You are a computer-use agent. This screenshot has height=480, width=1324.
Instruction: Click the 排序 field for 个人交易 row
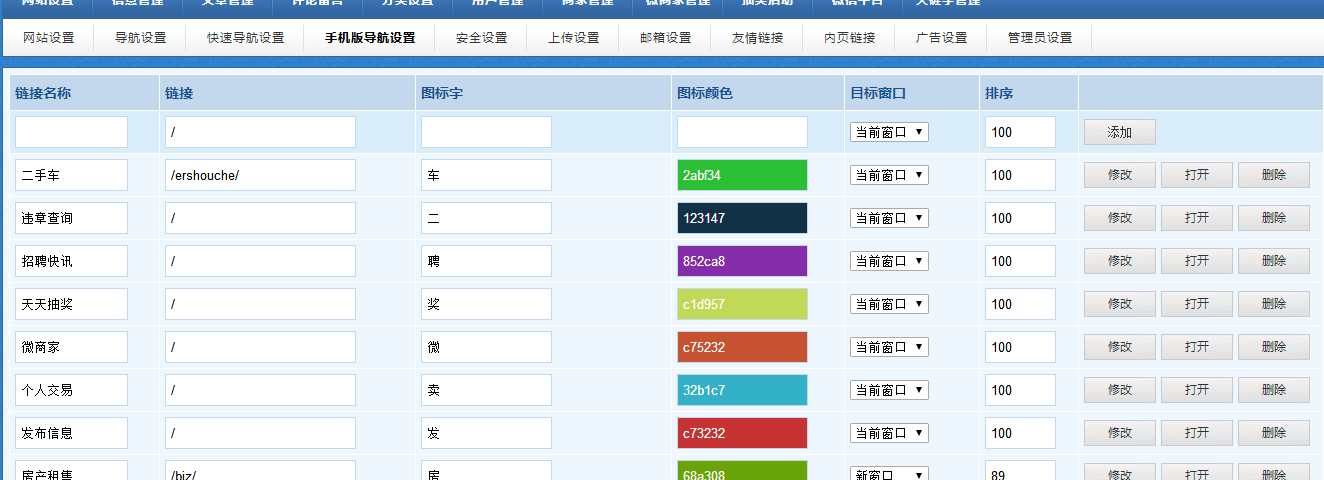(x=1019, y=390)
